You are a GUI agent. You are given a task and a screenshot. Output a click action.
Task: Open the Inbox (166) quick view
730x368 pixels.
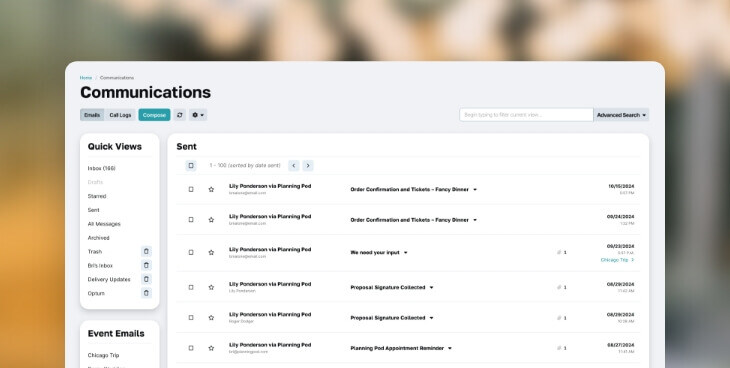click(x=101, y=168)
